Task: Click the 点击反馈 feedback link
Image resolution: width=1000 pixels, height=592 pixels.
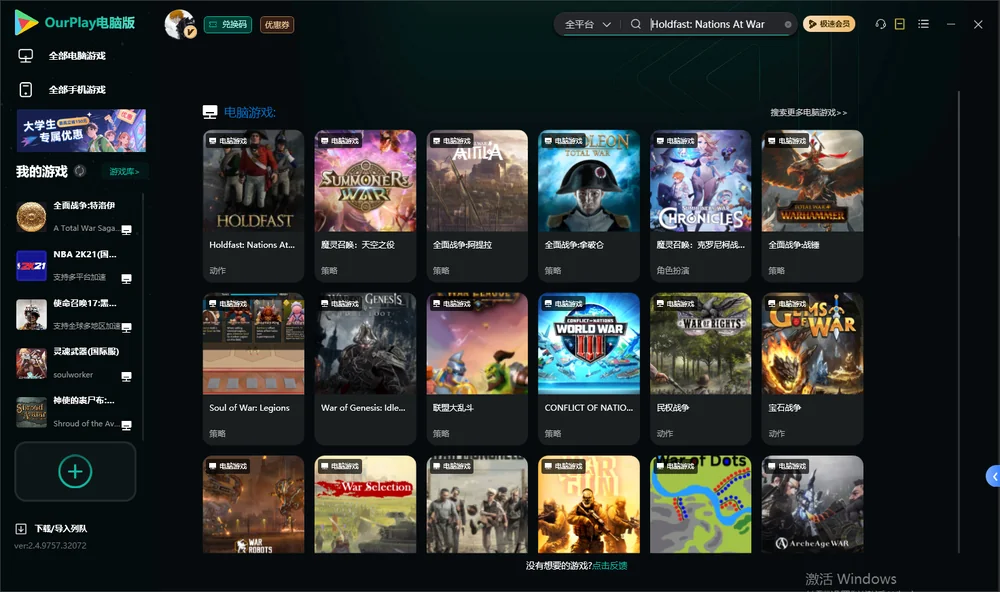Action: tap(610, 565)
